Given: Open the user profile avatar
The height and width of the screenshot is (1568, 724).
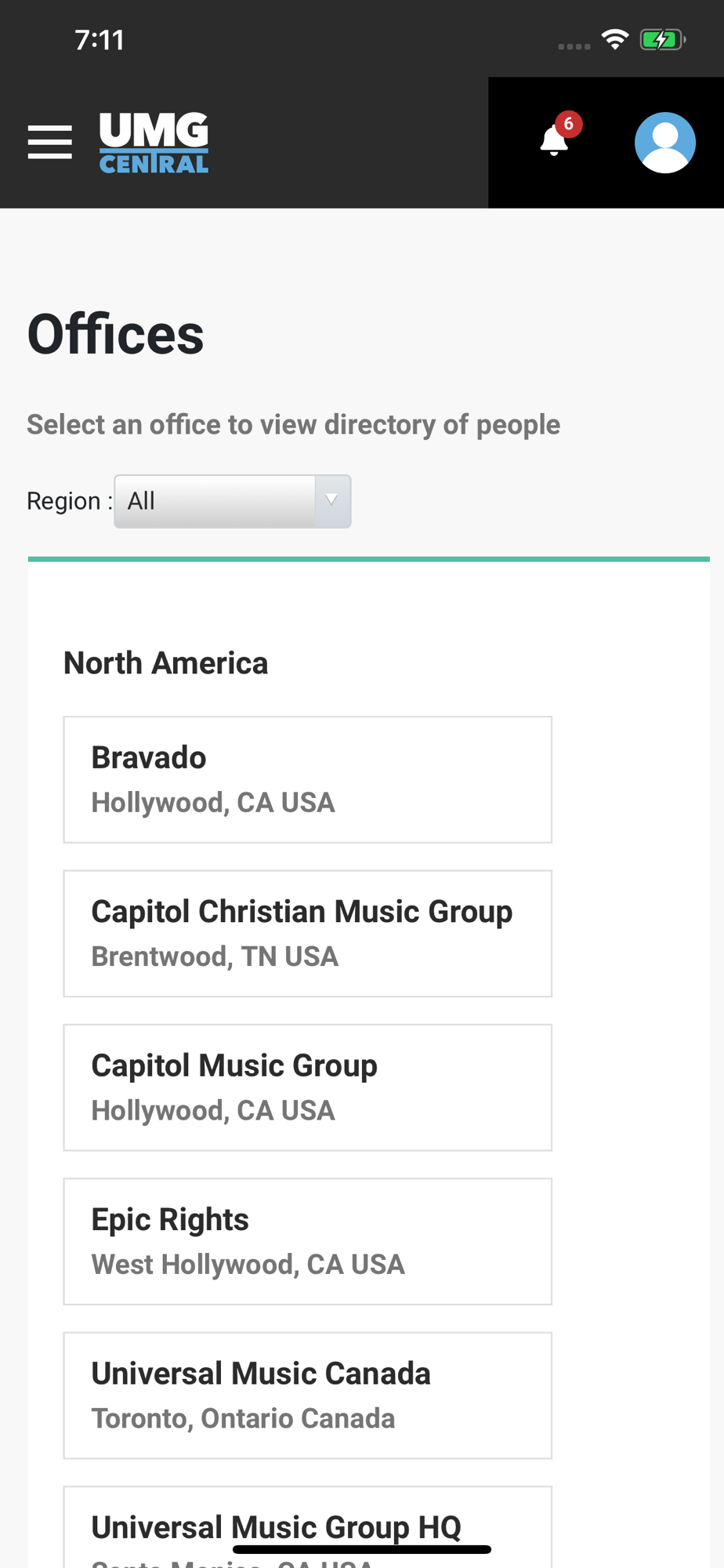Looking at the screenshot, I should [x=664, y=142].
